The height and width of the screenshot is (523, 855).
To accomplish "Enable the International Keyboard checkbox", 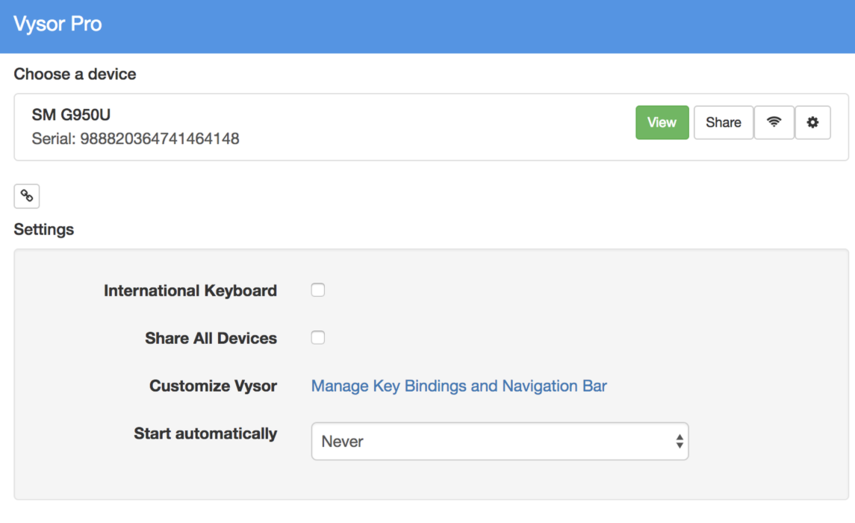I will 318,290.
